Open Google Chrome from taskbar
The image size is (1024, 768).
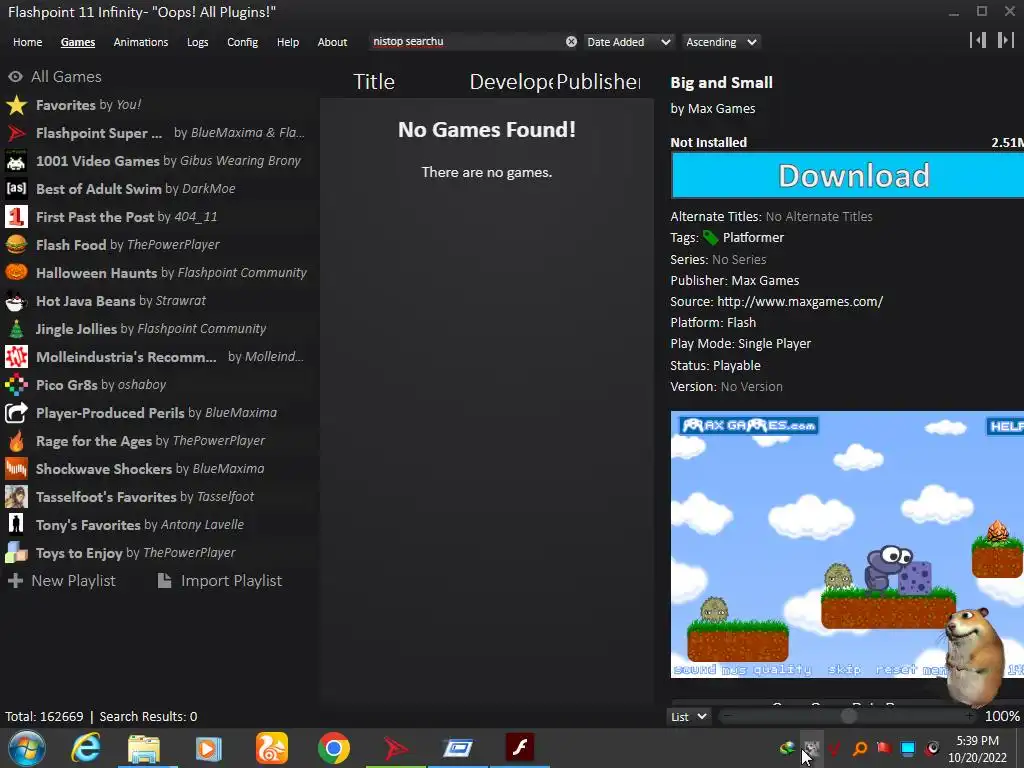coord(334,748)
